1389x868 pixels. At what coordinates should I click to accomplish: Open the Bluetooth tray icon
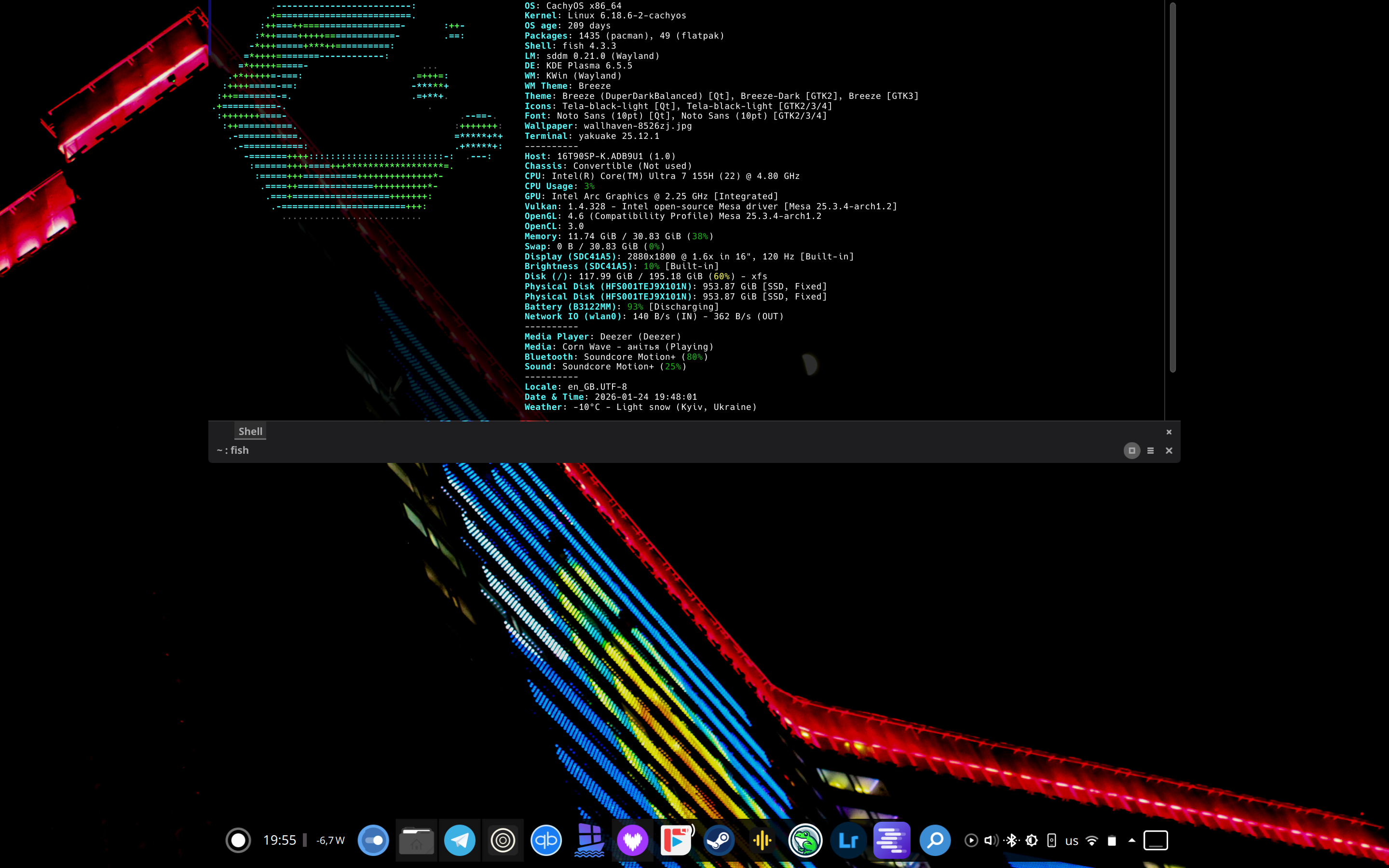pos(1012,841)
